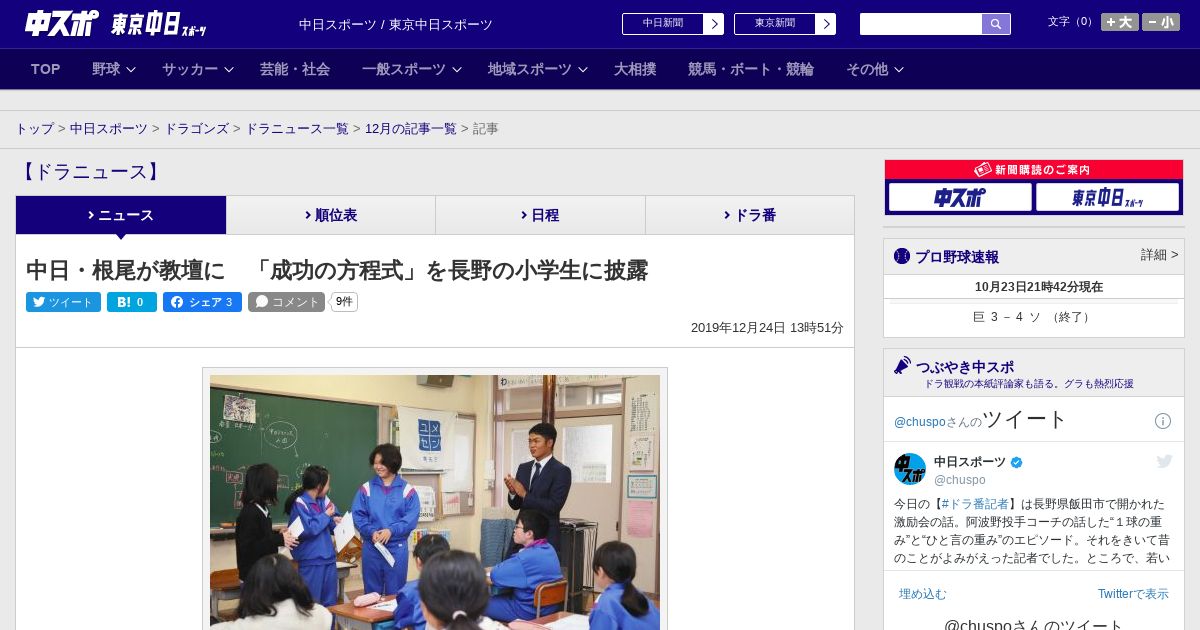The width and height of the screenshot is (1200, 630).
Task: Click 12月の記事一覧 breadcrumb link
Action: 411,129
